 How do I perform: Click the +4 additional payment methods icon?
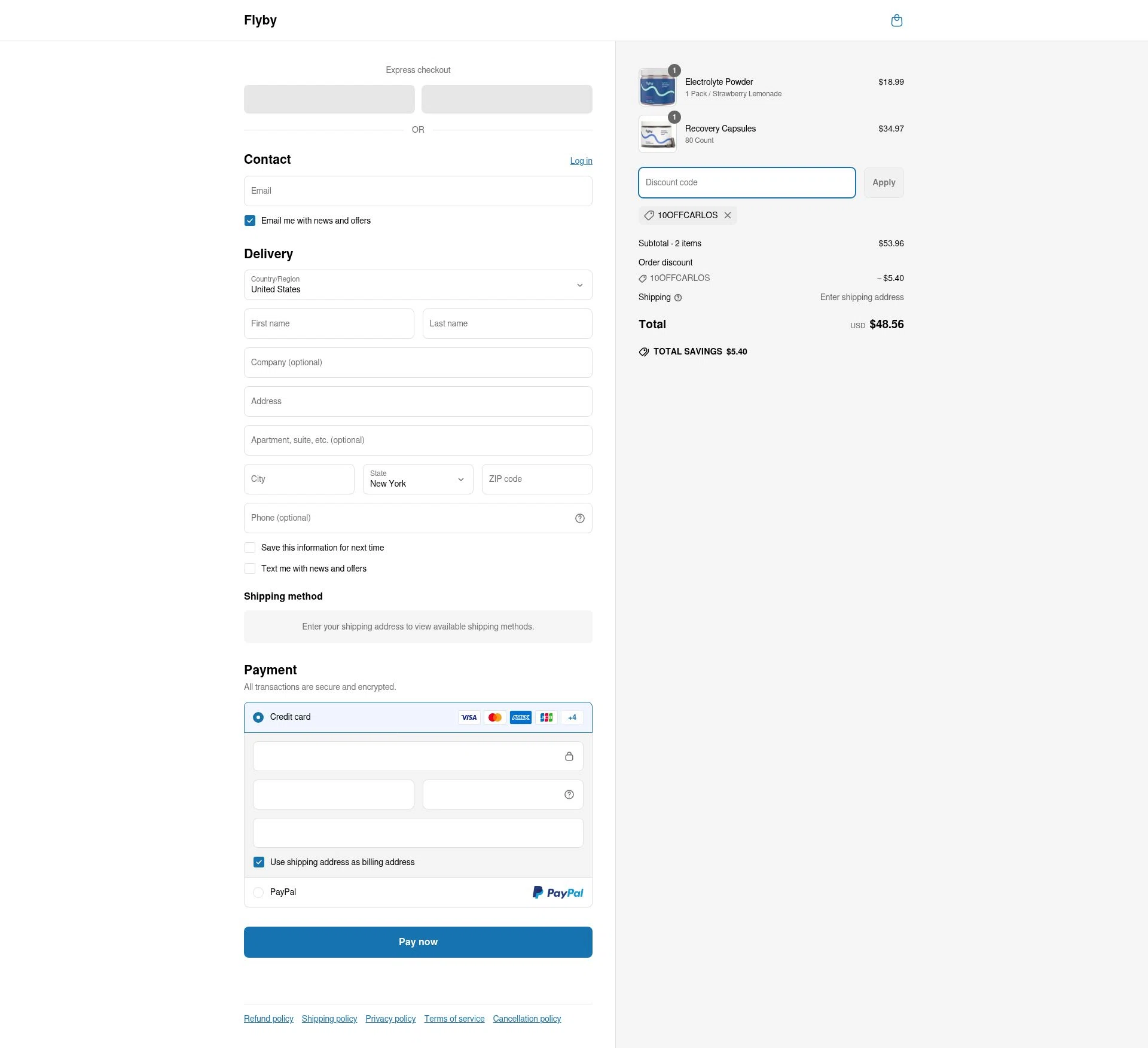572,717
